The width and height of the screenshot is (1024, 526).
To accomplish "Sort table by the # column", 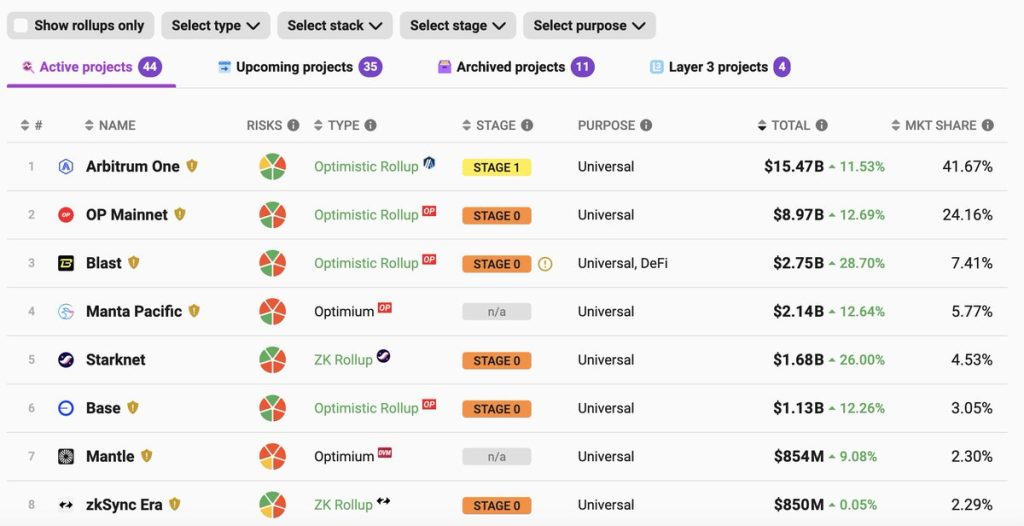I will pos(31,125).
